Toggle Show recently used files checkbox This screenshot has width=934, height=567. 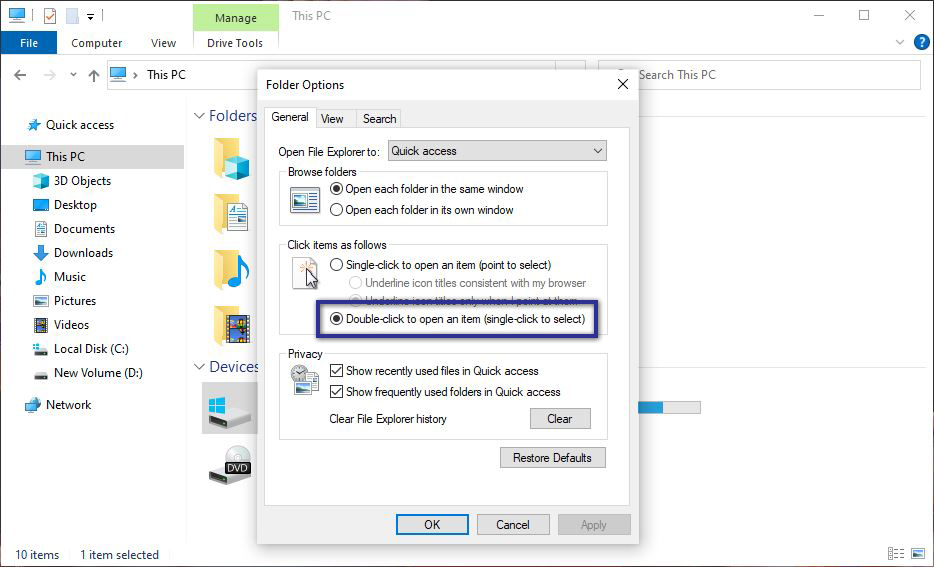pyautogui.click(x=337, y=370)
